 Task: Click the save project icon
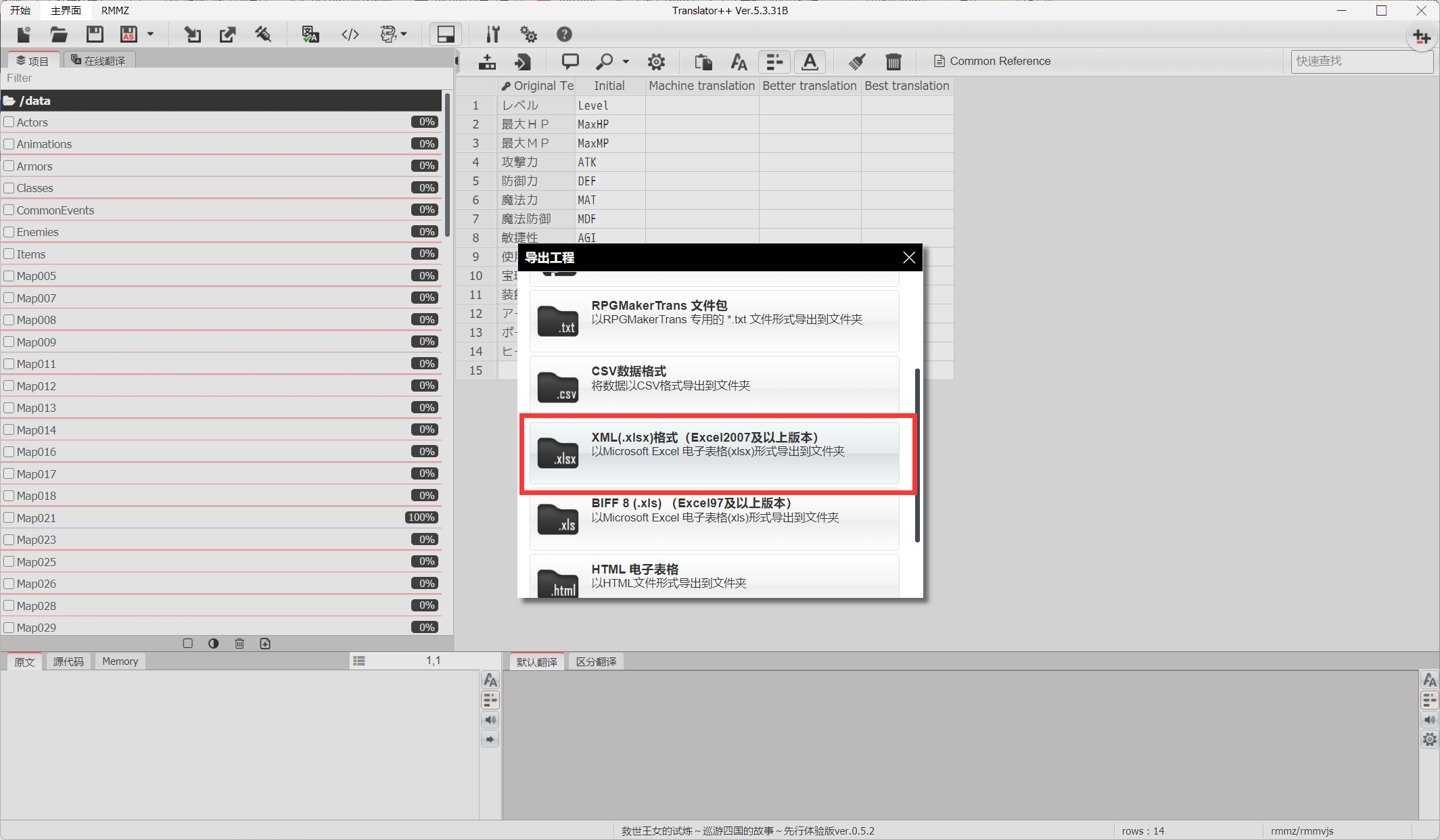[95, 34]
